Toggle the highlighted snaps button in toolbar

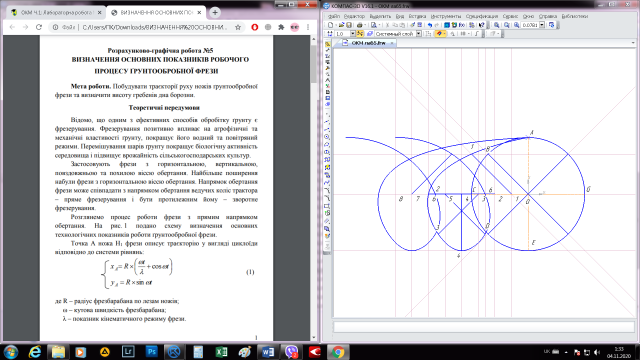(x=439, y=34)
